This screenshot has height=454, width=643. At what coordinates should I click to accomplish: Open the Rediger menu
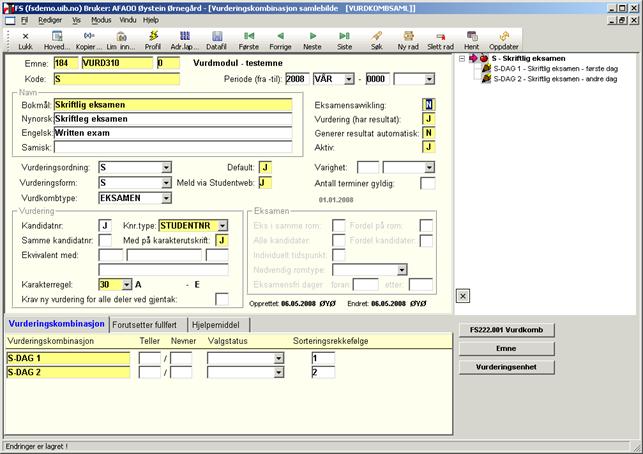click(x=49, y=19)
